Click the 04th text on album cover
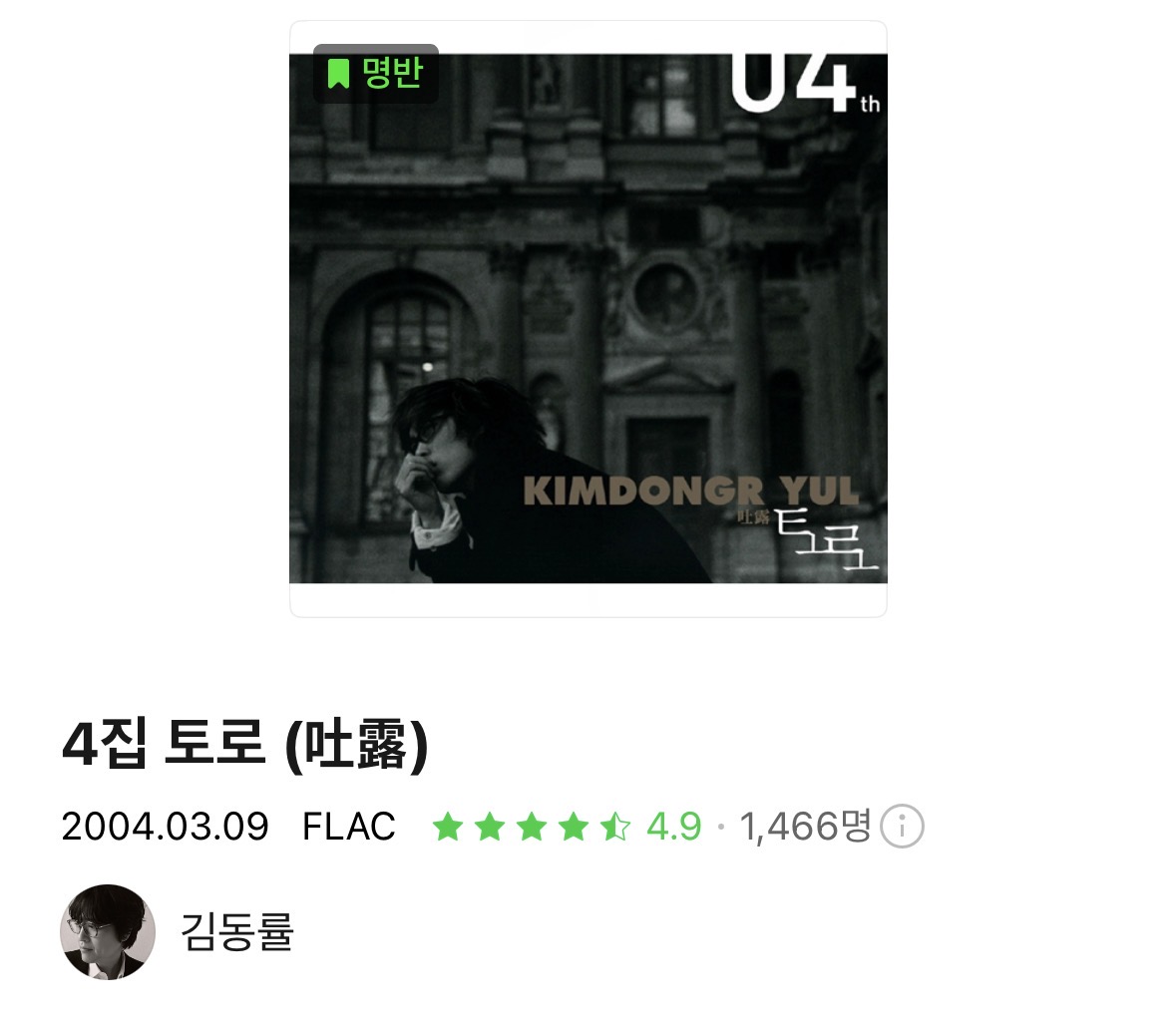This screenshot has width=1176, height=1020. coord(805,83)
